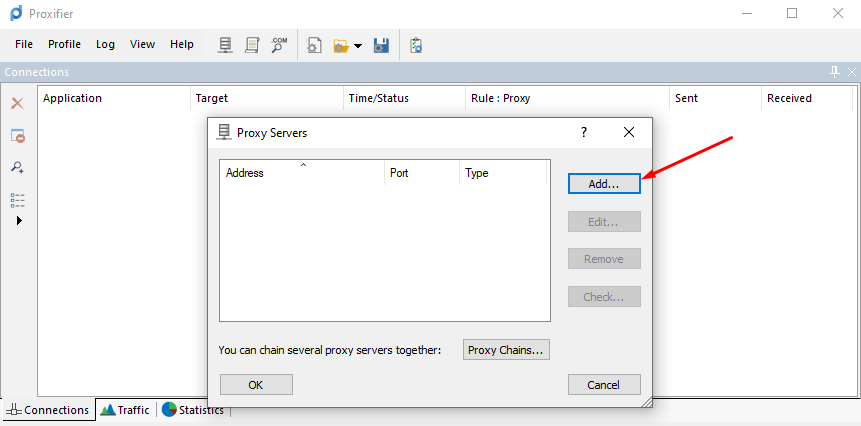Close the Connections panel
The height and width of the screenshot is (426, 861).
point(852,71)
